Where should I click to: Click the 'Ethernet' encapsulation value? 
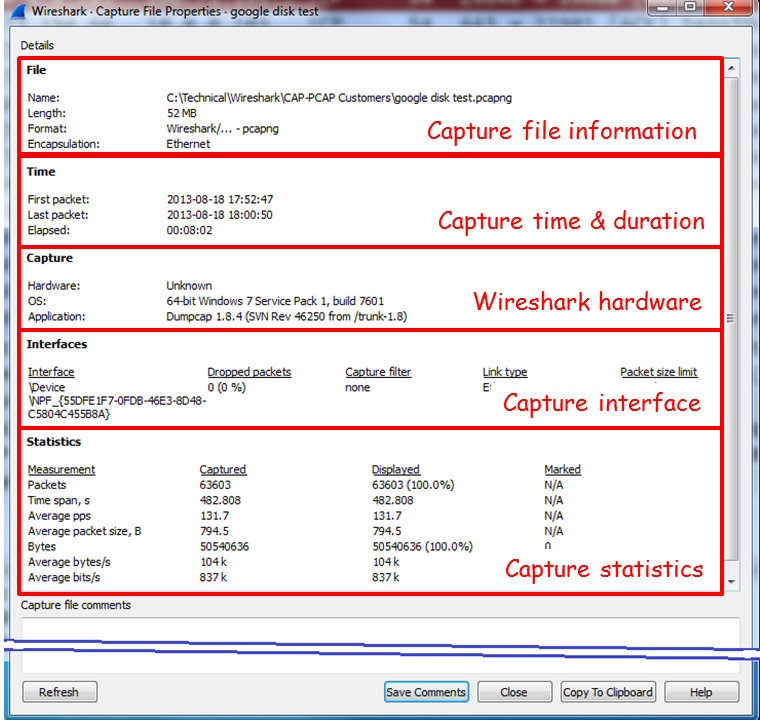point(188,144)
